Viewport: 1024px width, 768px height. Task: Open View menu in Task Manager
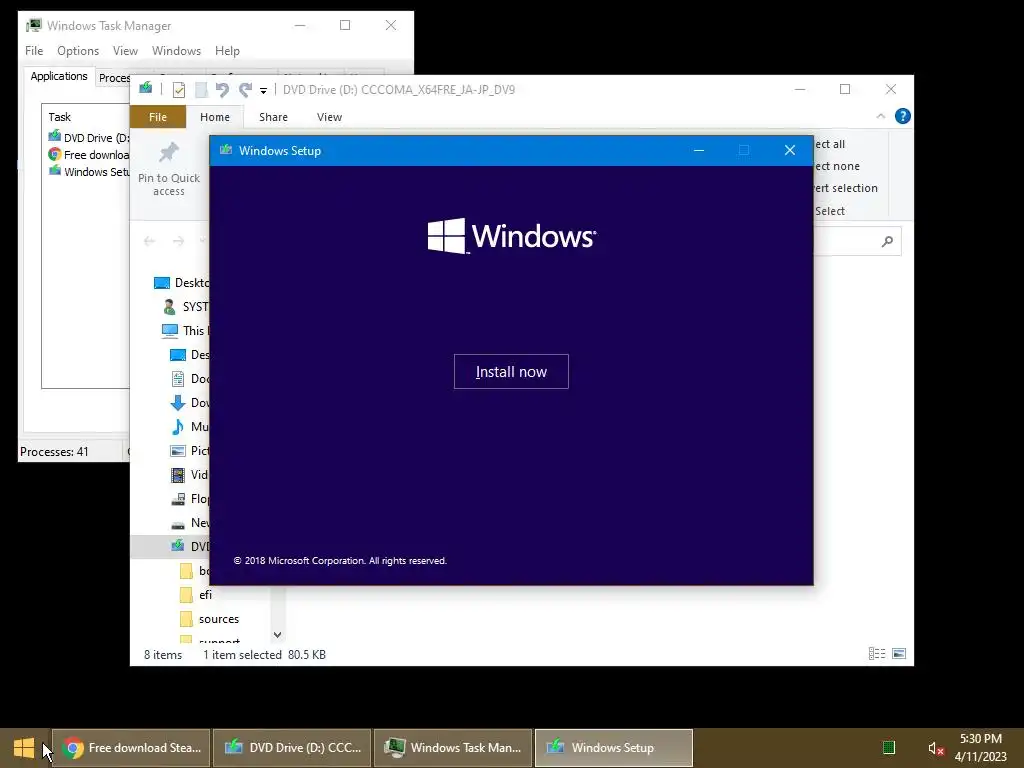pos(125,51)
